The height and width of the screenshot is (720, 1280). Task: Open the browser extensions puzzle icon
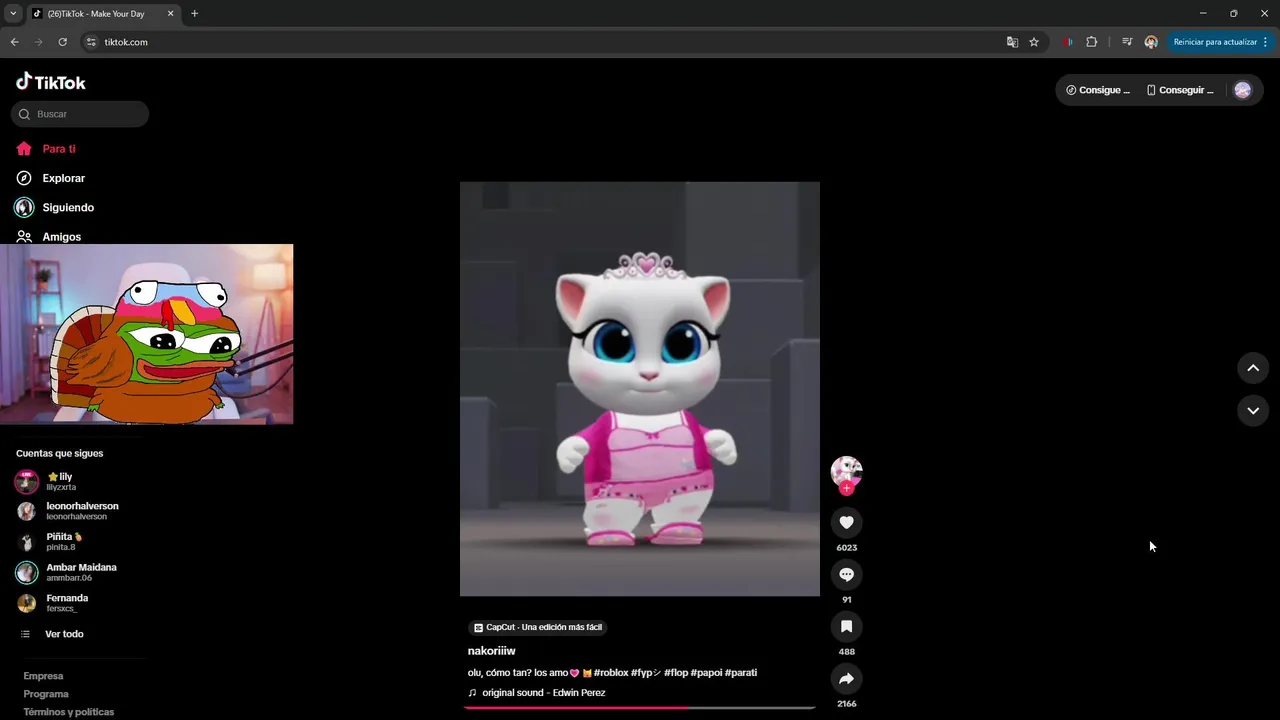point(1091,42)
